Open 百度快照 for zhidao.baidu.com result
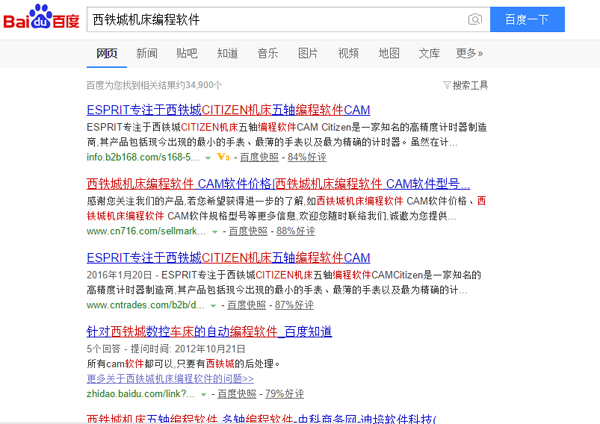Viewport: 600px width, 424px height. (237, 394)
